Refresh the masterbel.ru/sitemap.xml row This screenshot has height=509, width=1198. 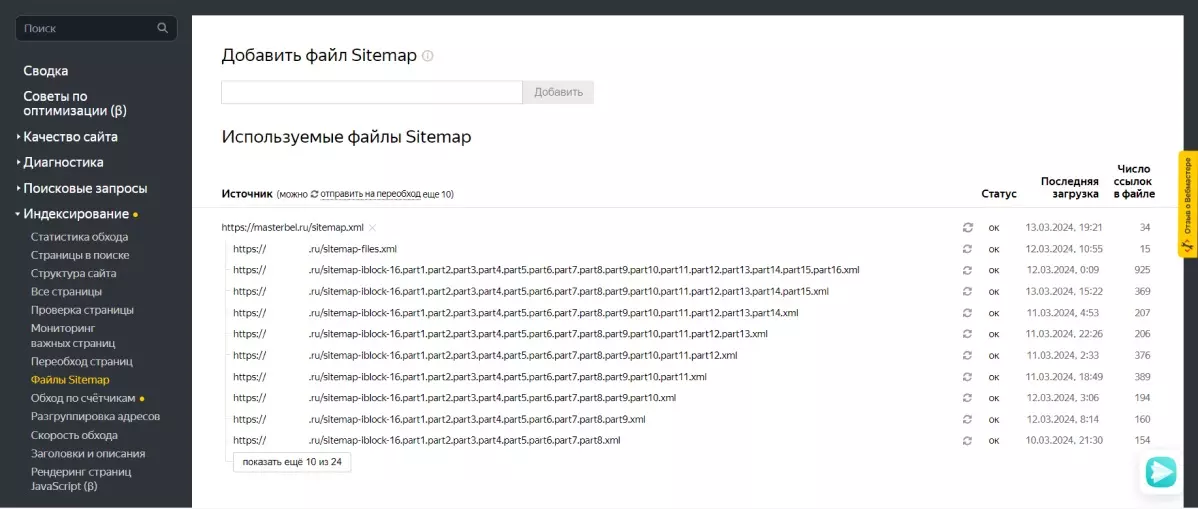967,228
